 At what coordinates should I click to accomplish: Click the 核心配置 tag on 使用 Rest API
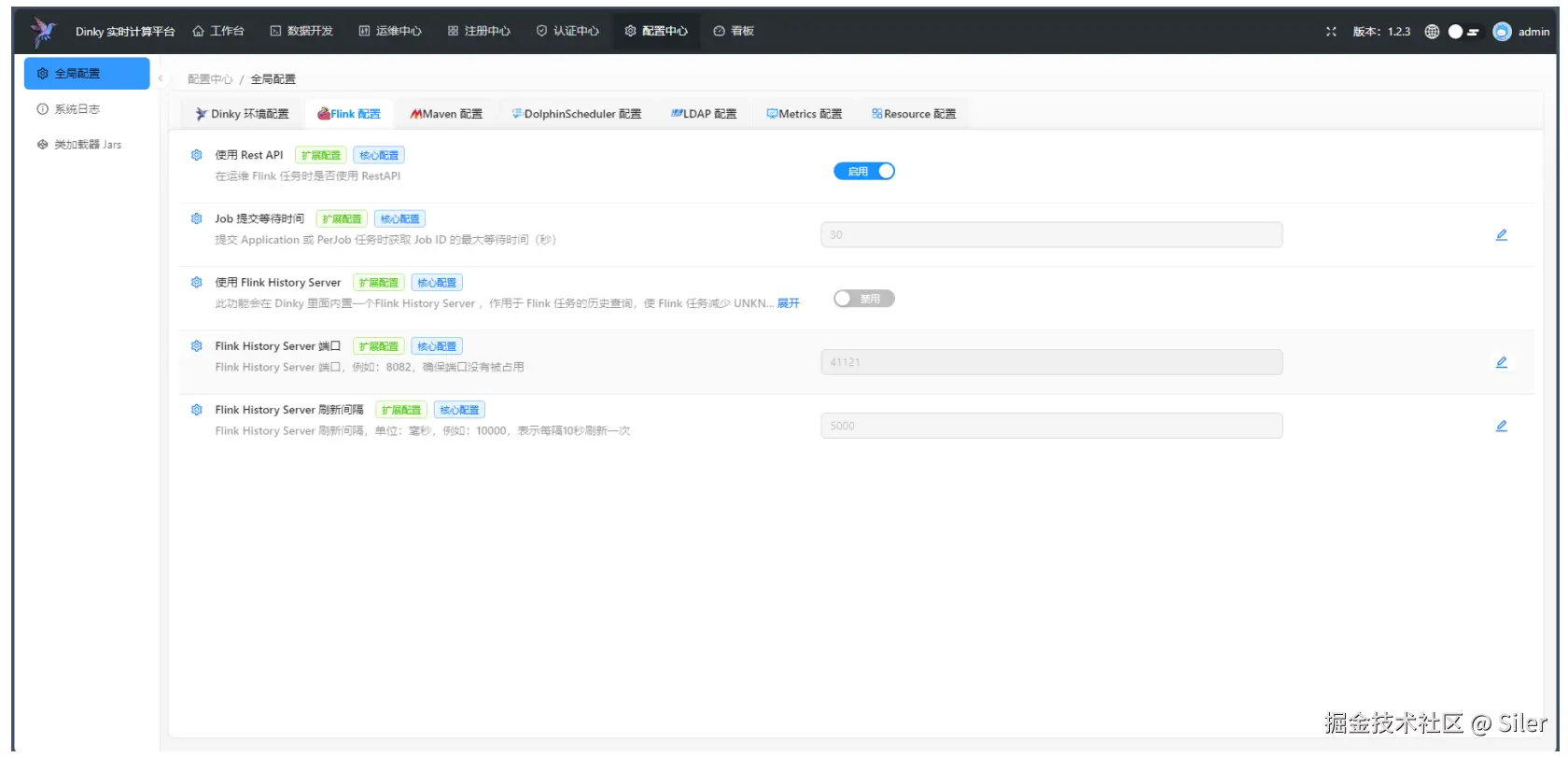pos(379,155)
